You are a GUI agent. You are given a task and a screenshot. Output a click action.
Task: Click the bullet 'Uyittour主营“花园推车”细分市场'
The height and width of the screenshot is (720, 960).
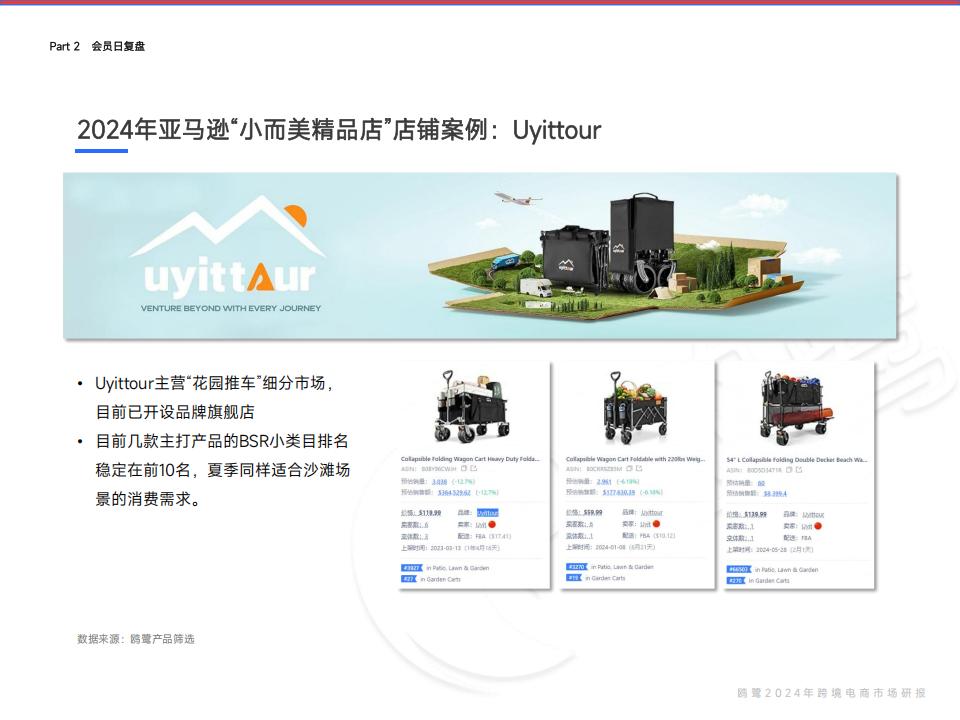[214, 383]
